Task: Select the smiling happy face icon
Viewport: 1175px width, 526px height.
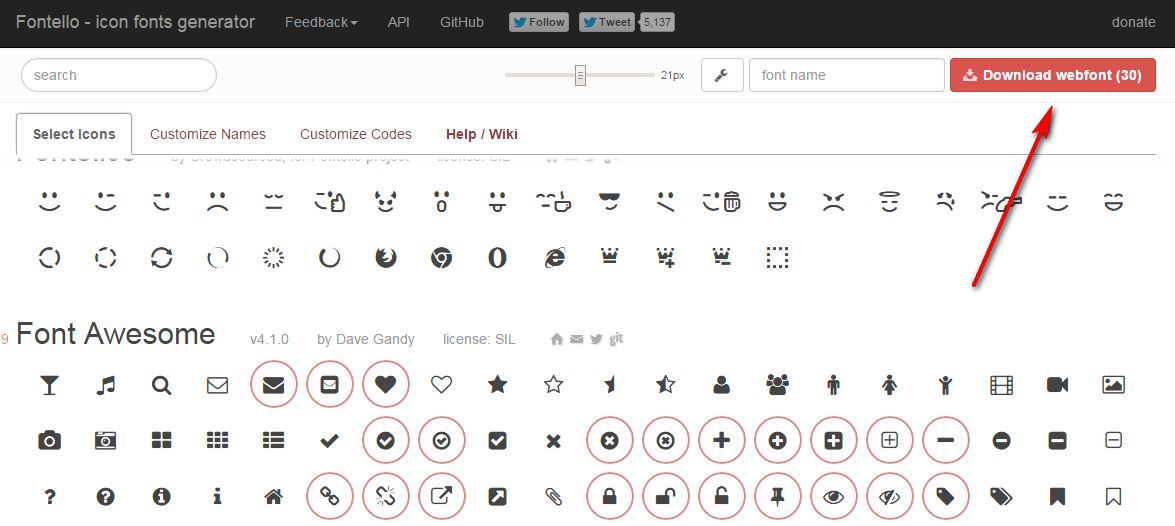Action: 49,202
